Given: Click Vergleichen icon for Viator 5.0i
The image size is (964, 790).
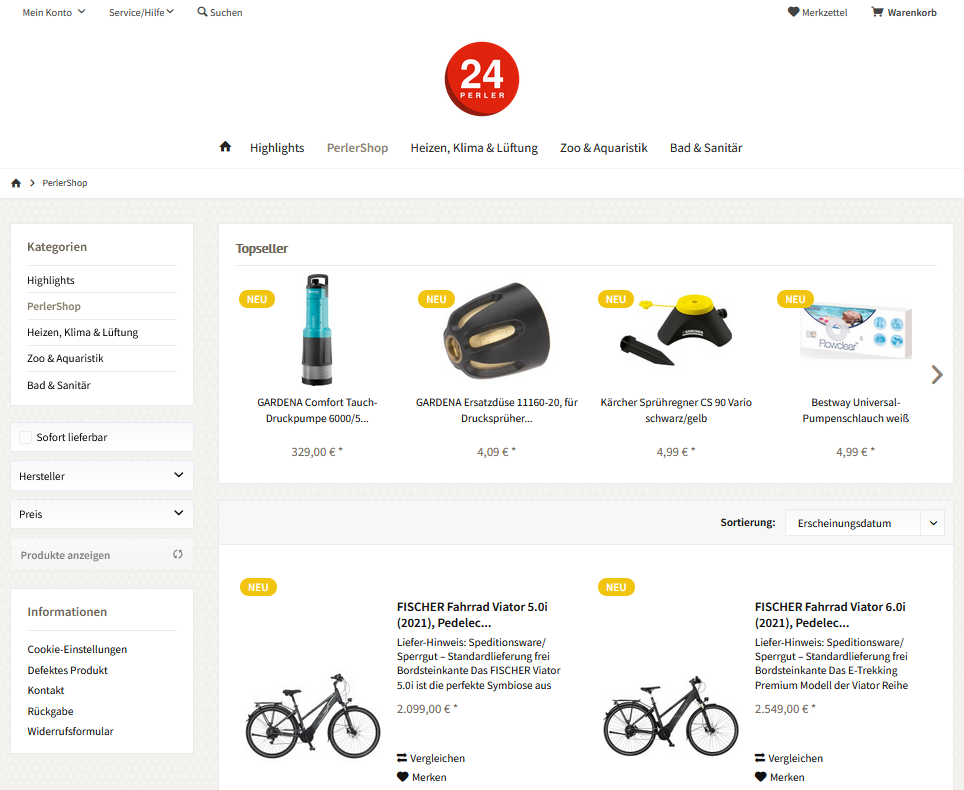Looking at the screenshot, I should (x=402, y=757).
